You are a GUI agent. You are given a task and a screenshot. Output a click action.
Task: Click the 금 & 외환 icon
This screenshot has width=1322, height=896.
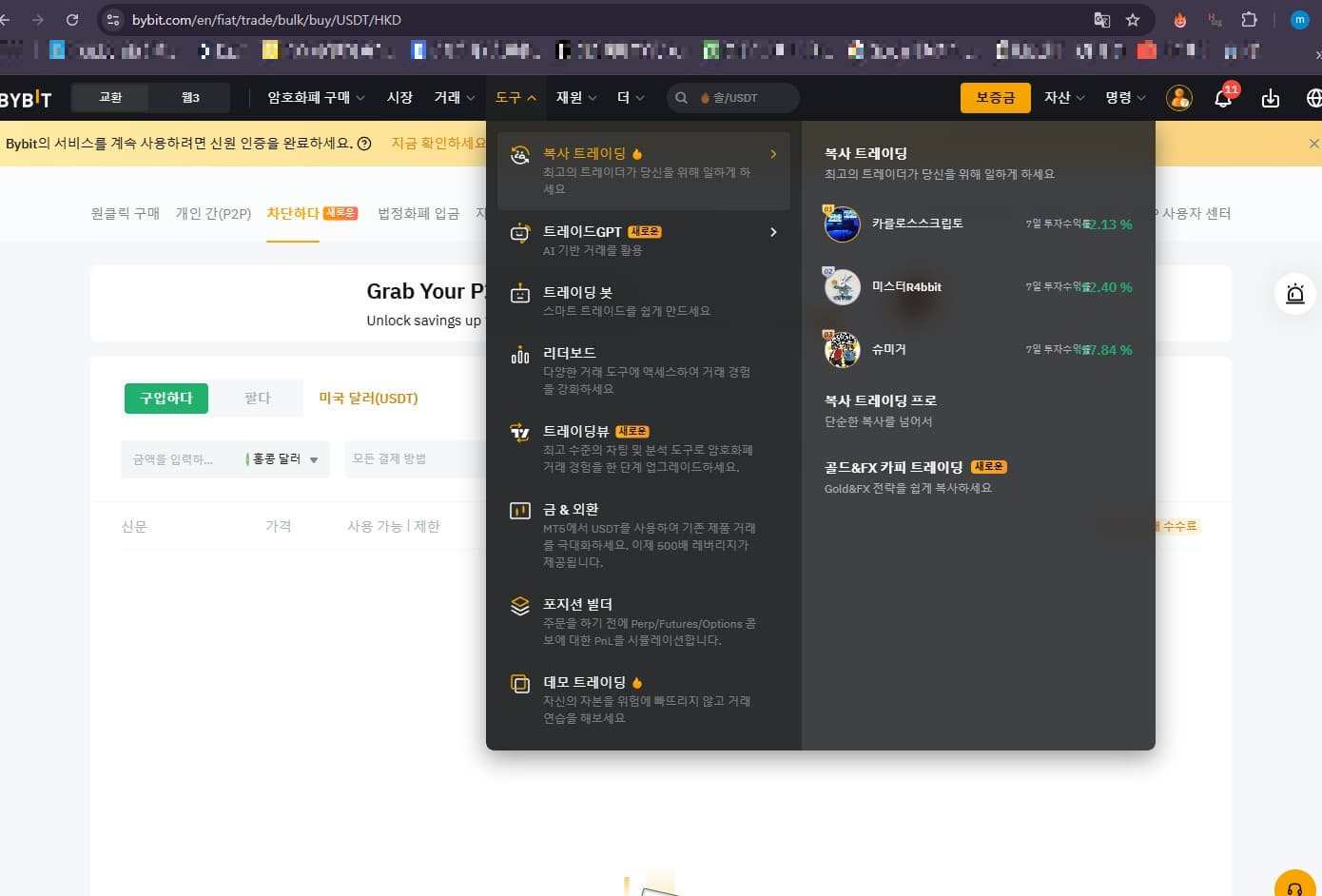520,511
